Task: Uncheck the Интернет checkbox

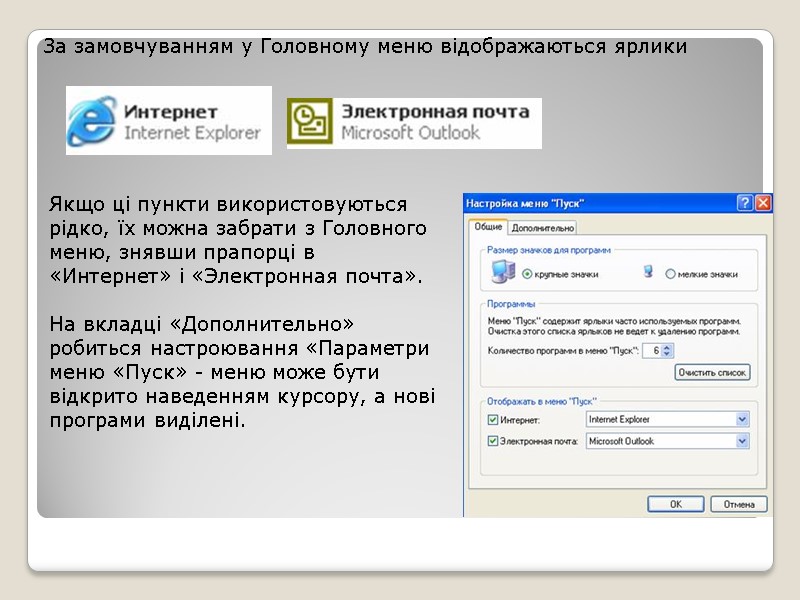Action: coord(492,420)
